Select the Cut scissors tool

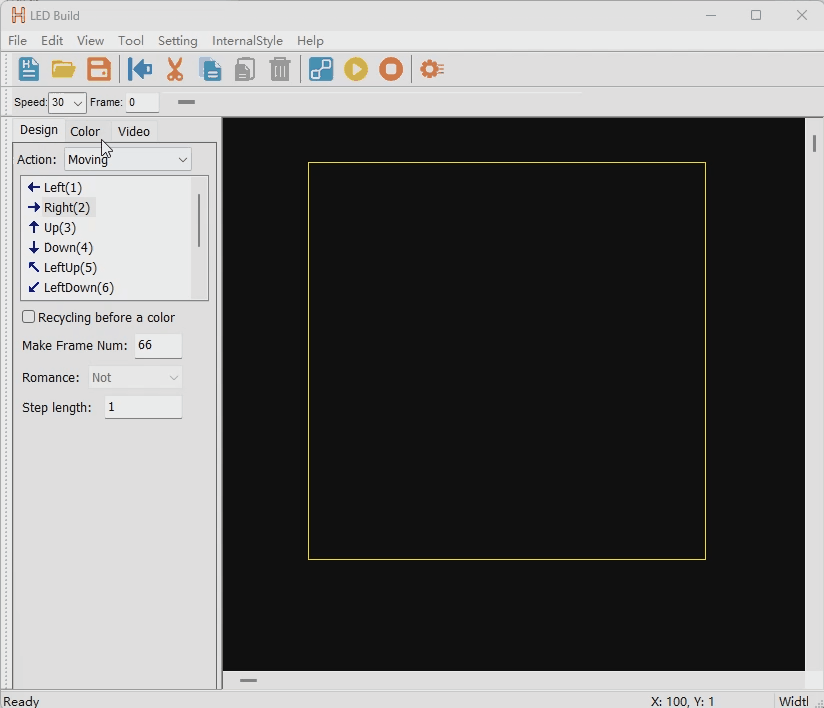coord(174,69)
